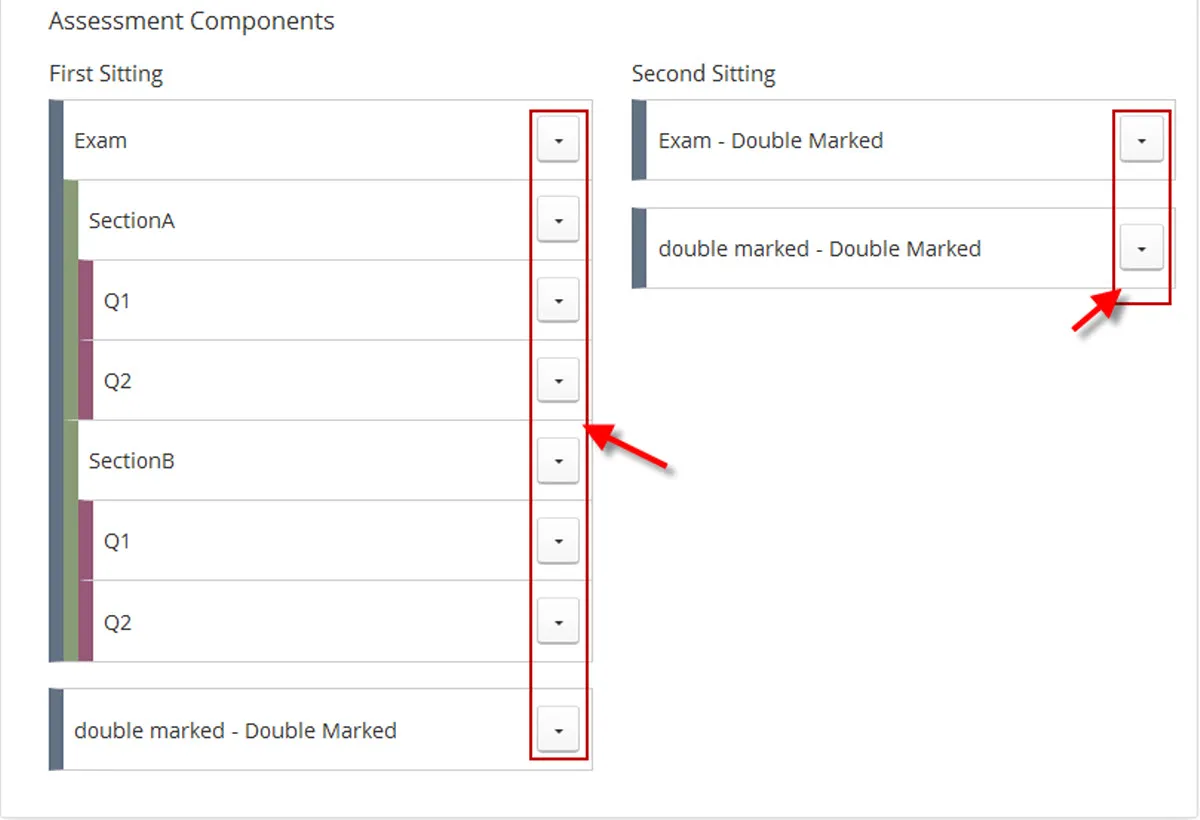The image size is (1200, 820).
Task: Open the SectionA dropdown menu
Action: coord(558,220)
